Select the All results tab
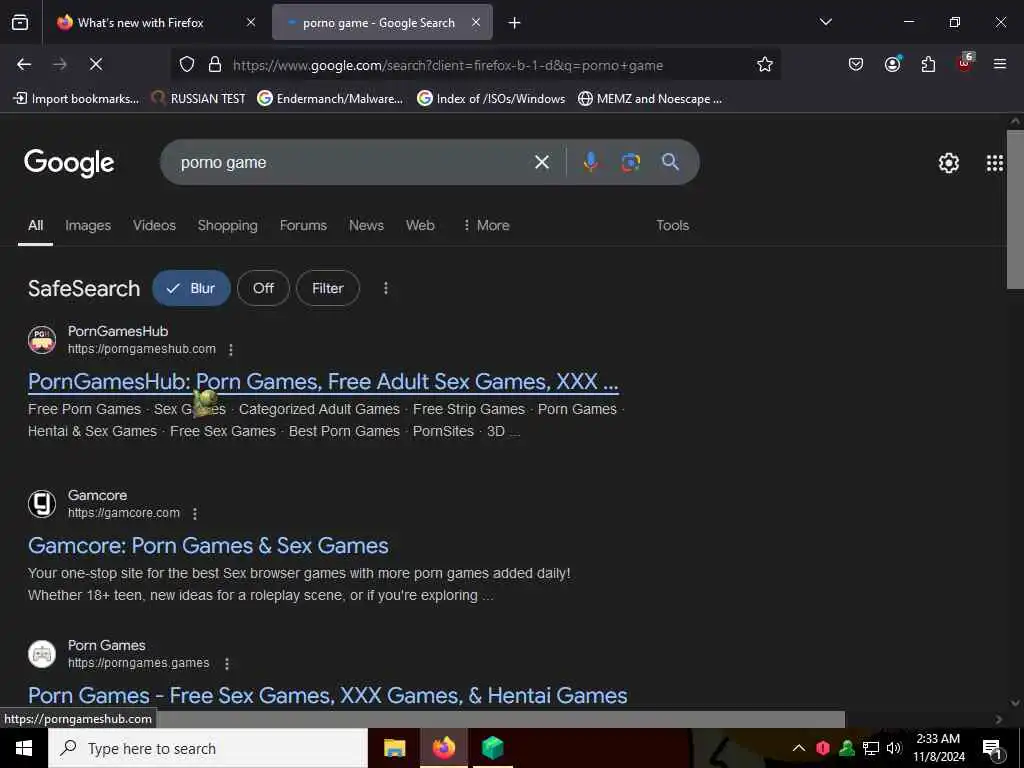 click(x=35, y=225)
